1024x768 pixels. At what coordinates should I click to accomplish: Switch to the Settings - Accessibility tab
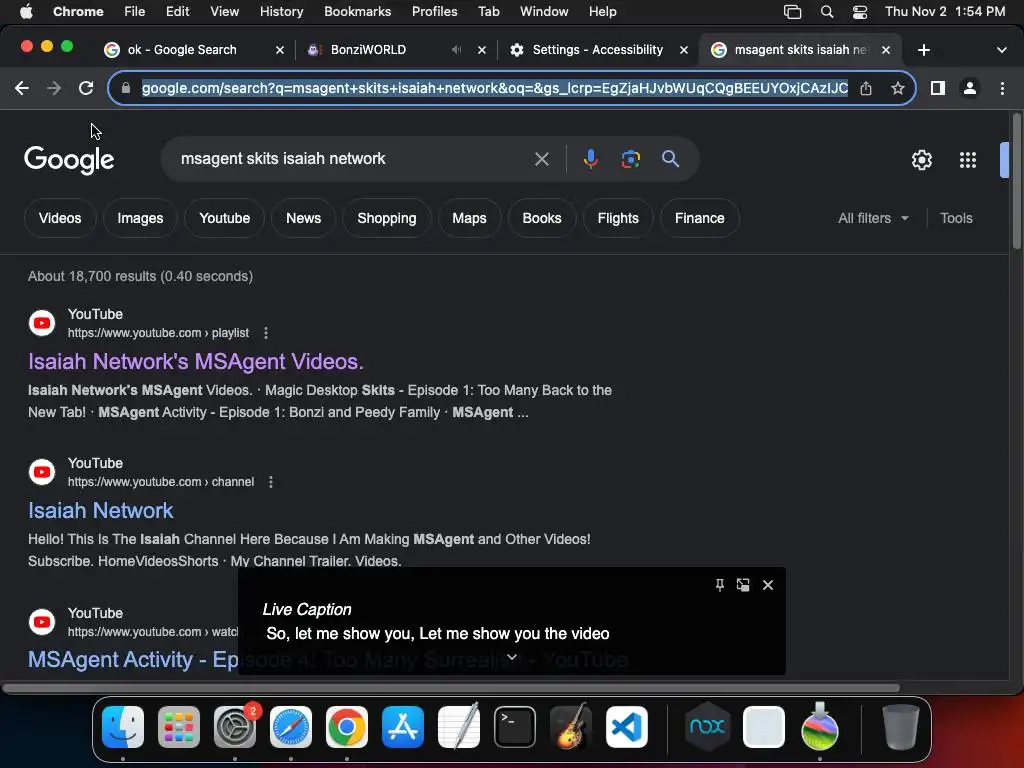[x=598, y=50]
